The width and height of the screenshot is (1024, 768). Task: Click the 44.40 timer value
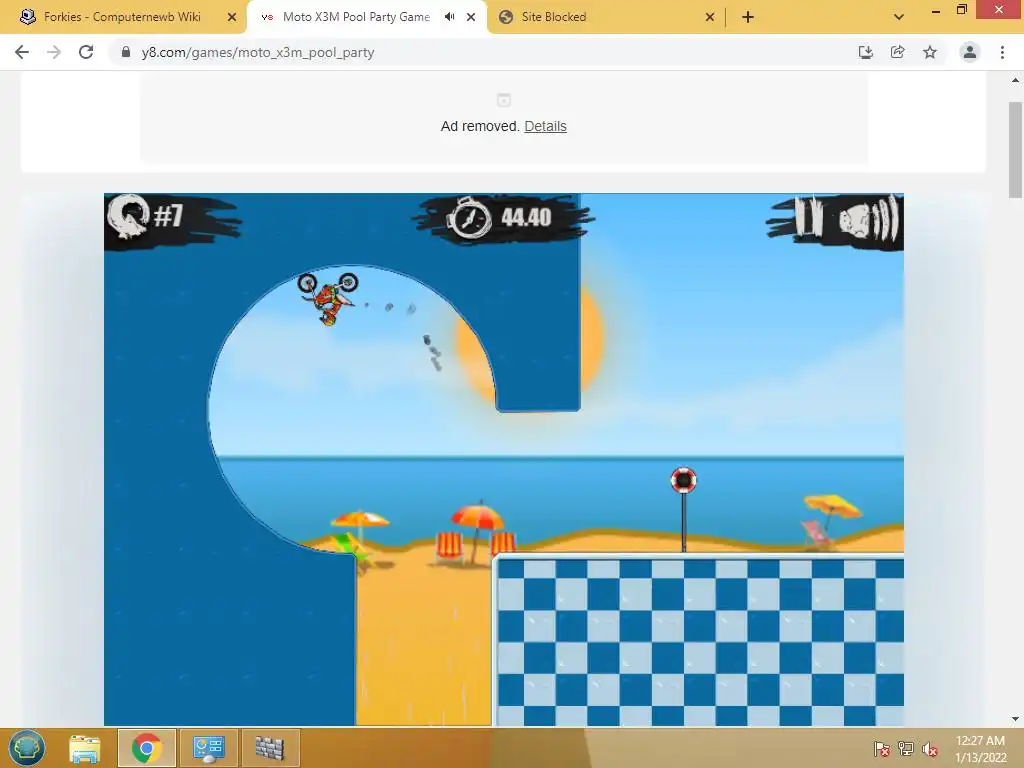(x=526, y=217)
